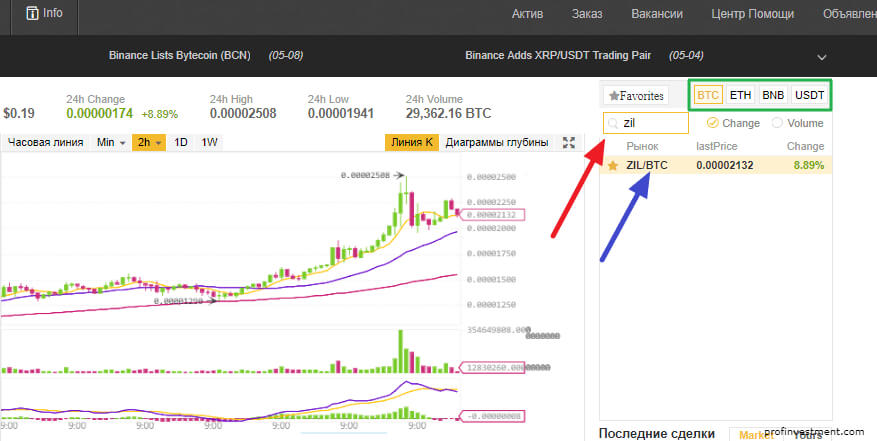The image size is (877, 441).
Task: Select the ZIL/BTC market row
Action: (x=715, y=166)
